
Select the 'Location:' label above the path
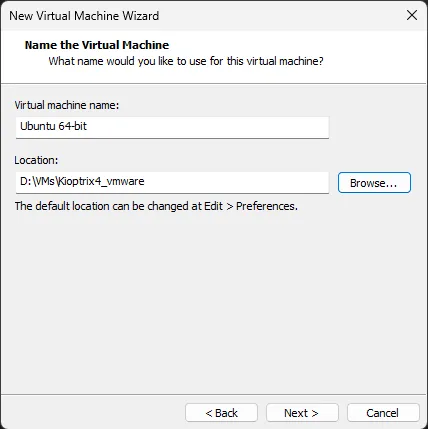pos(36,160)
